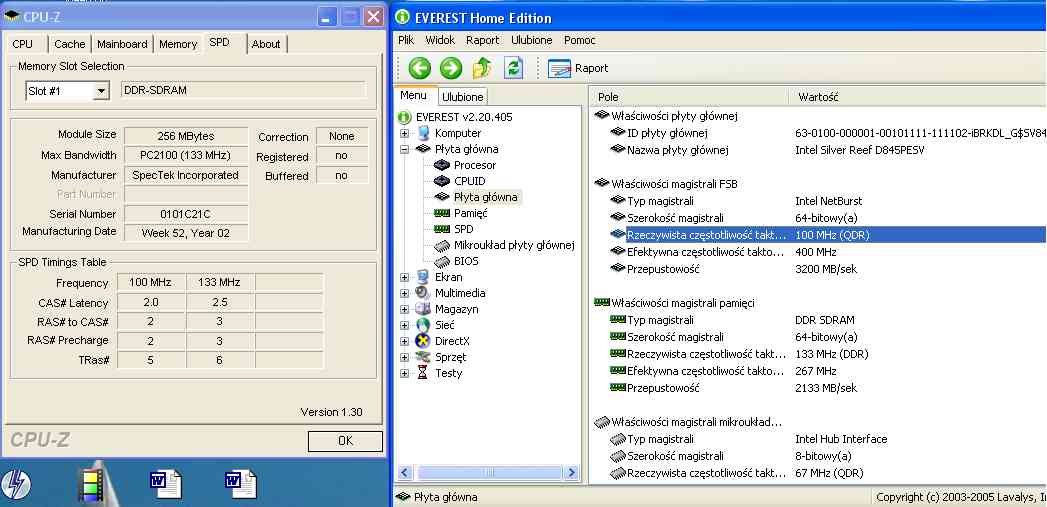Screen dimensions: 1047x507
Task: Select the Efektywna częstotliwość 267 MHz row
Action: point(819,371)
